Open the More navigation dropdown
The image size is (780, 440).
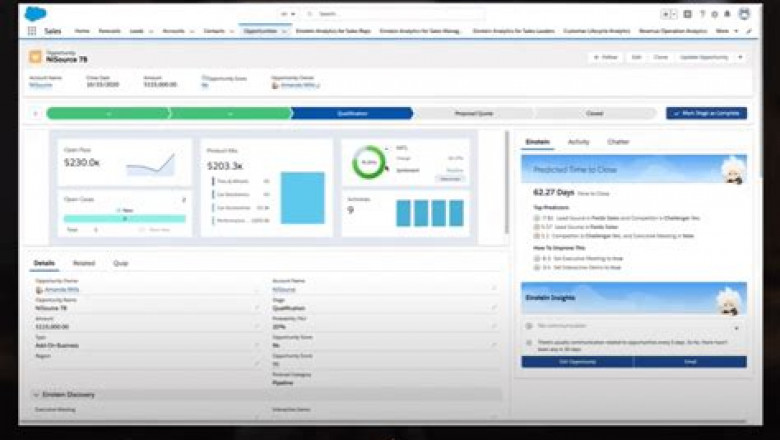click(725, 31)
